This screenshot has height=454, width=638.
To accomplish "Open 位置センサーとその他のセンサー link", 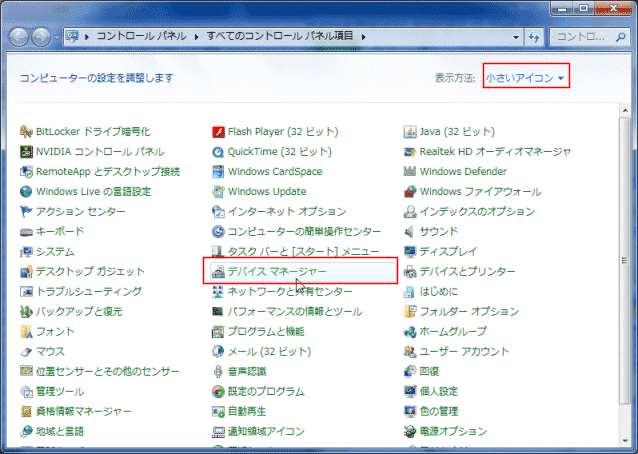I will coord(107,371).
